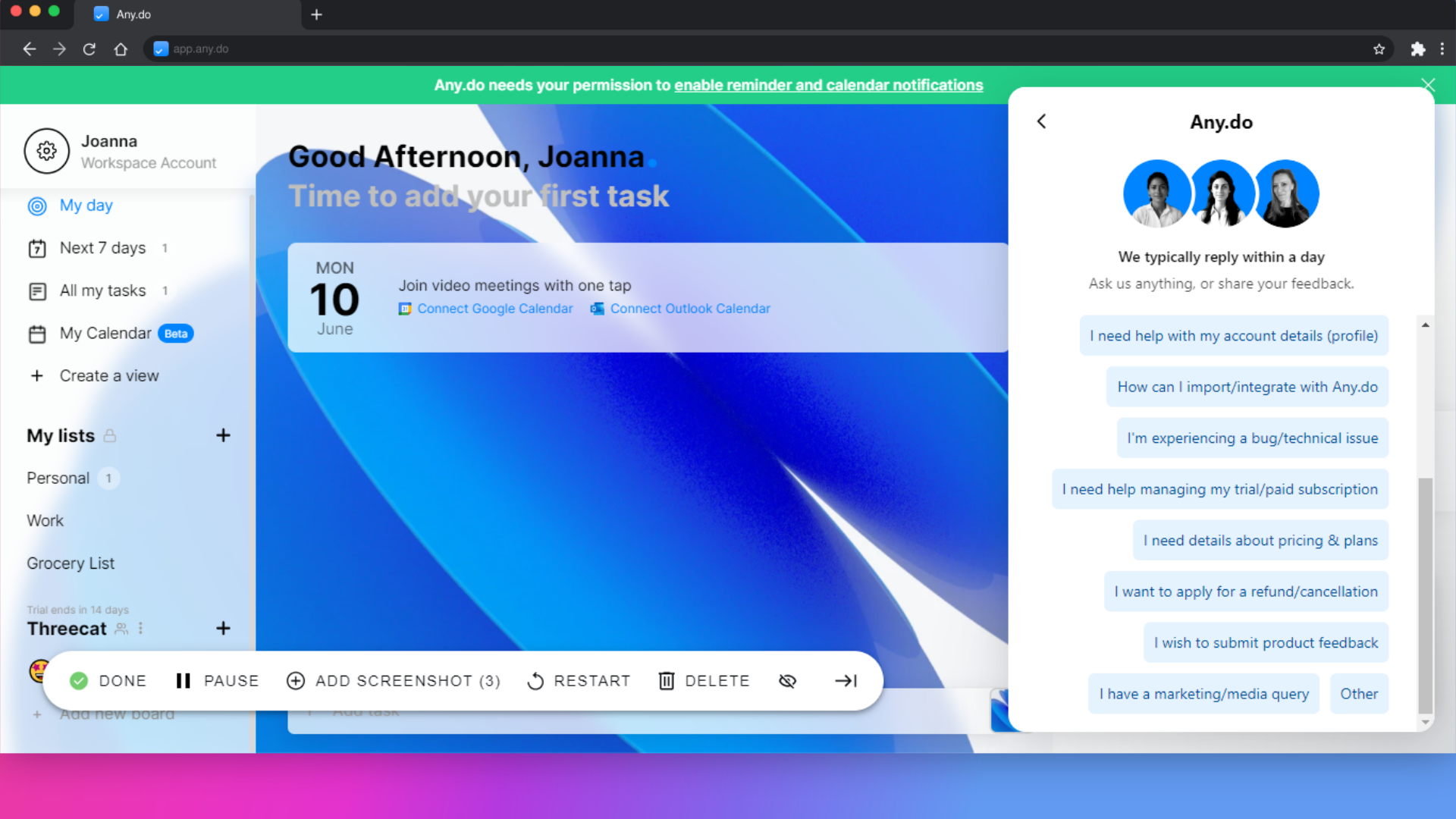Click the support team avatars

[1221, 193]
